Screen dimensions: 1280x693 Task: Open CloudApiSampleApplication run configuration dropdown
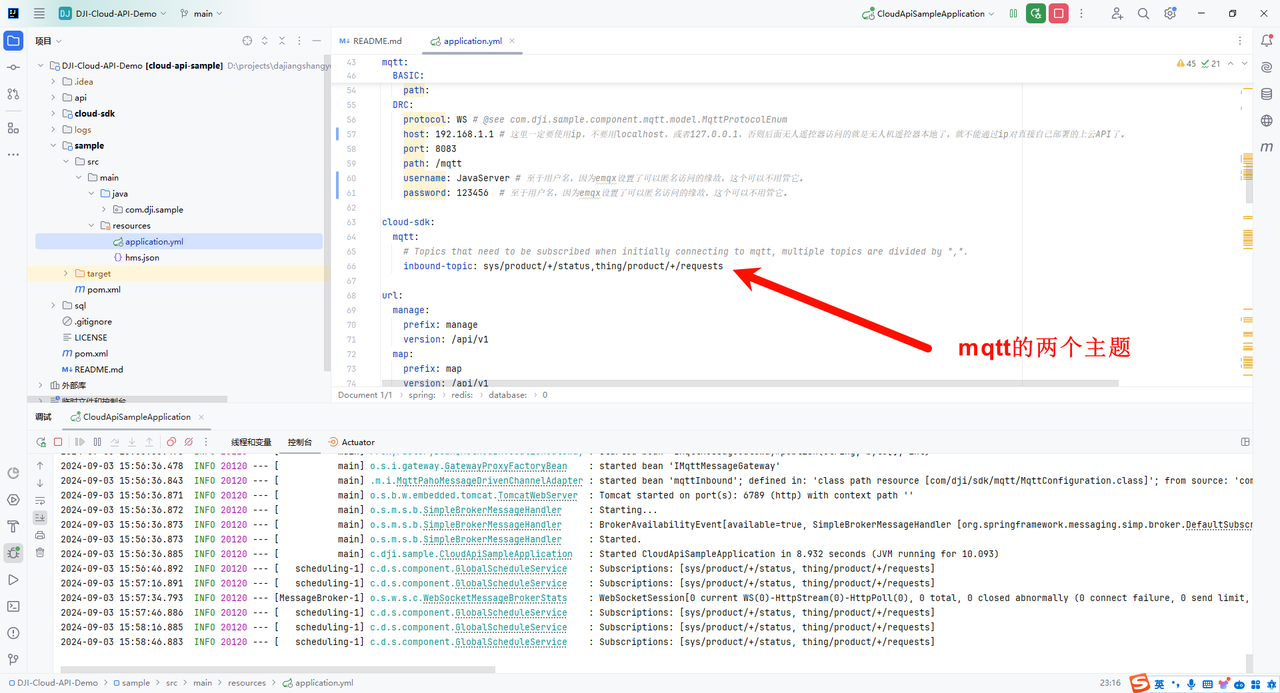[929, 13]
